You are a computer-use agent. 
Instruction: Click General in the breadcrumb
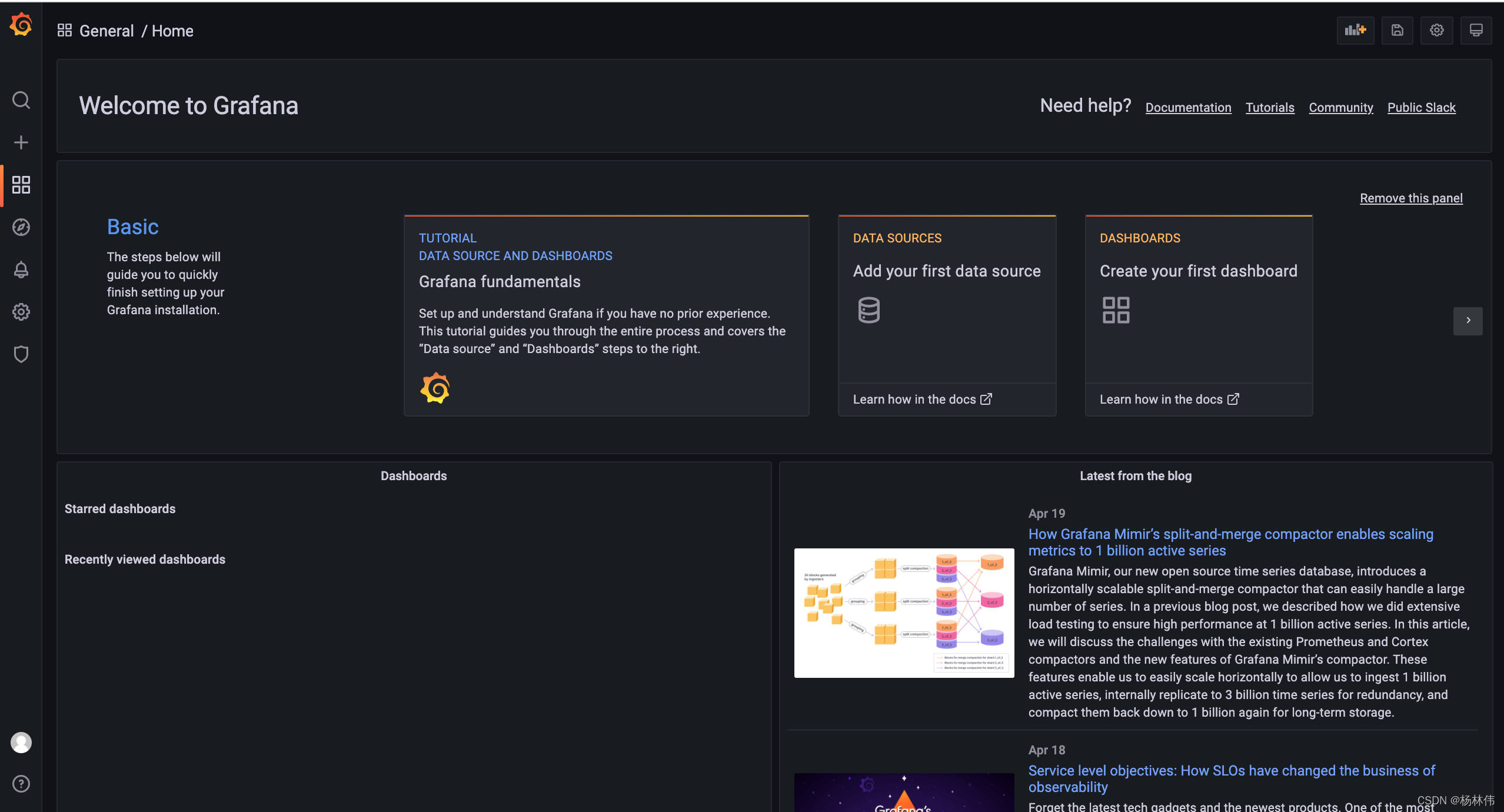tap(107, 31)
